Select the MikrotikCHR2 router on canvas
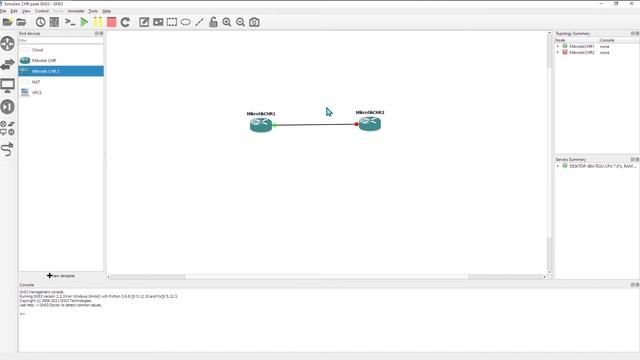The image size is (640, 360). 370,123
